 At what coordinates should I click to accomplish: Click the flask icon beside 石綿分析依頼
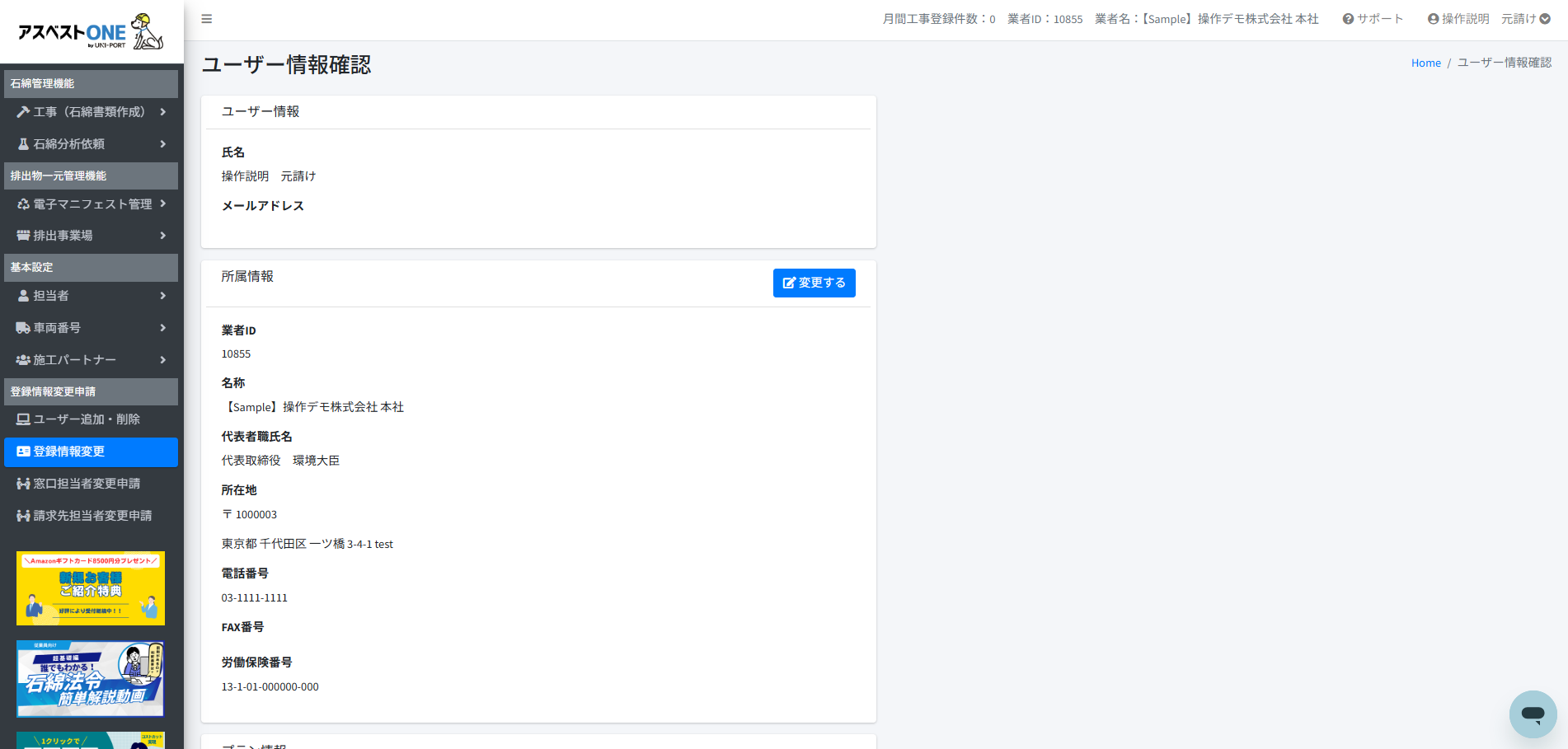[23, 144]
